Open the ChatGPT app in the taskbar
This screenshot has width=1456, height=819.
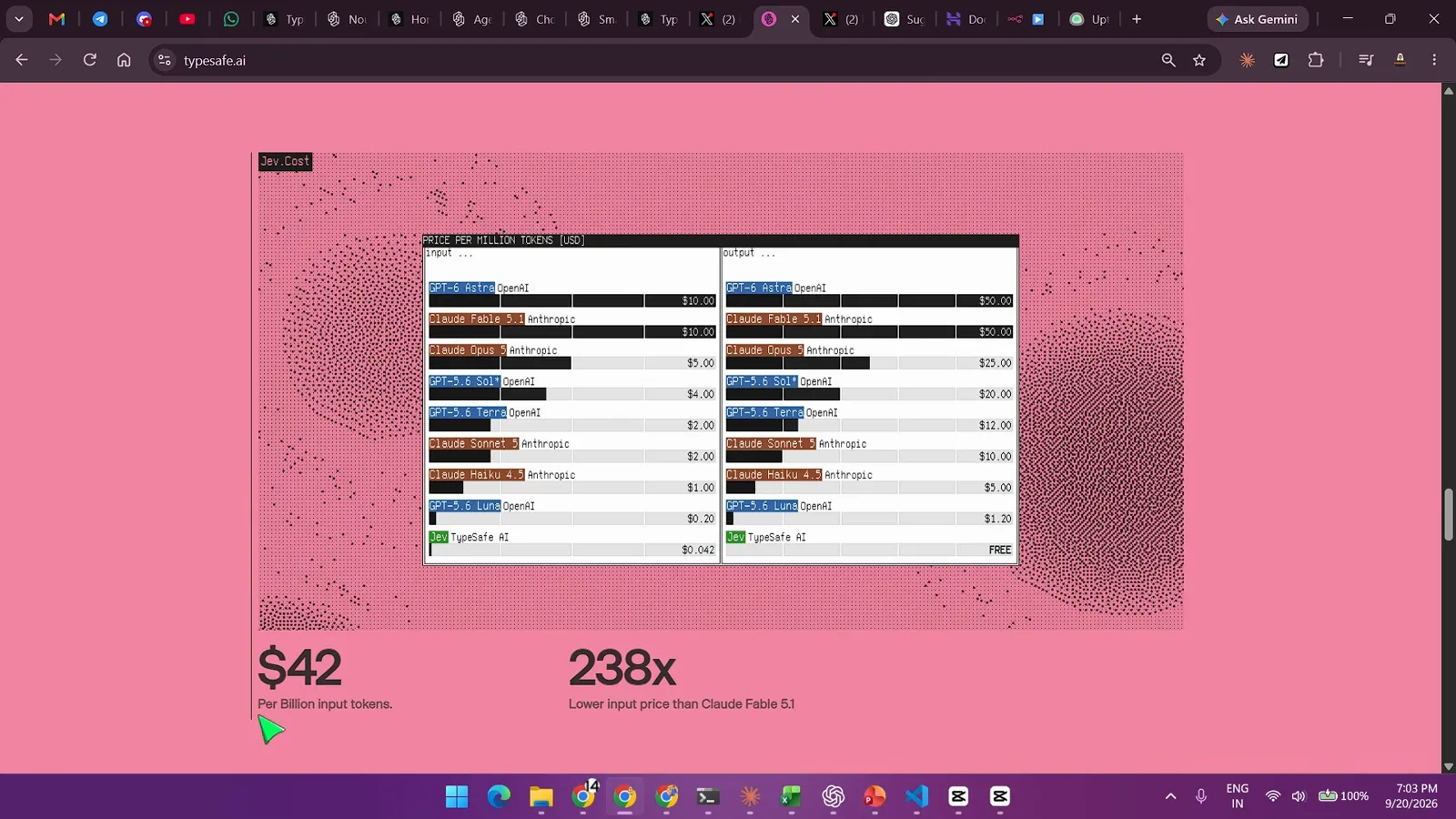click(833, 796)
